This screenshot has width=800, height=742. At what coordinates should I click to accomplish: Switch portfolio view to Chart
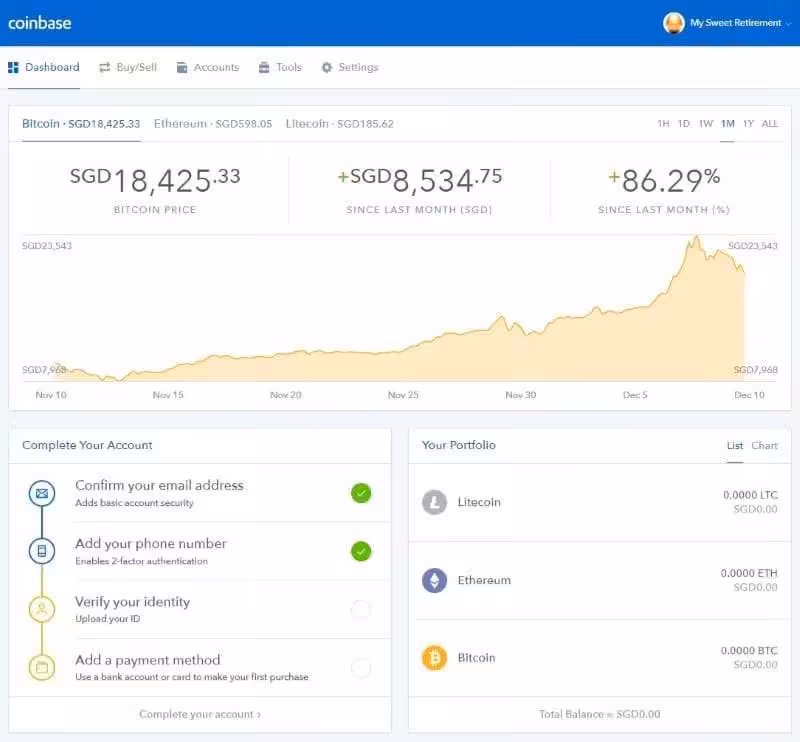click(x=764, y=445)
